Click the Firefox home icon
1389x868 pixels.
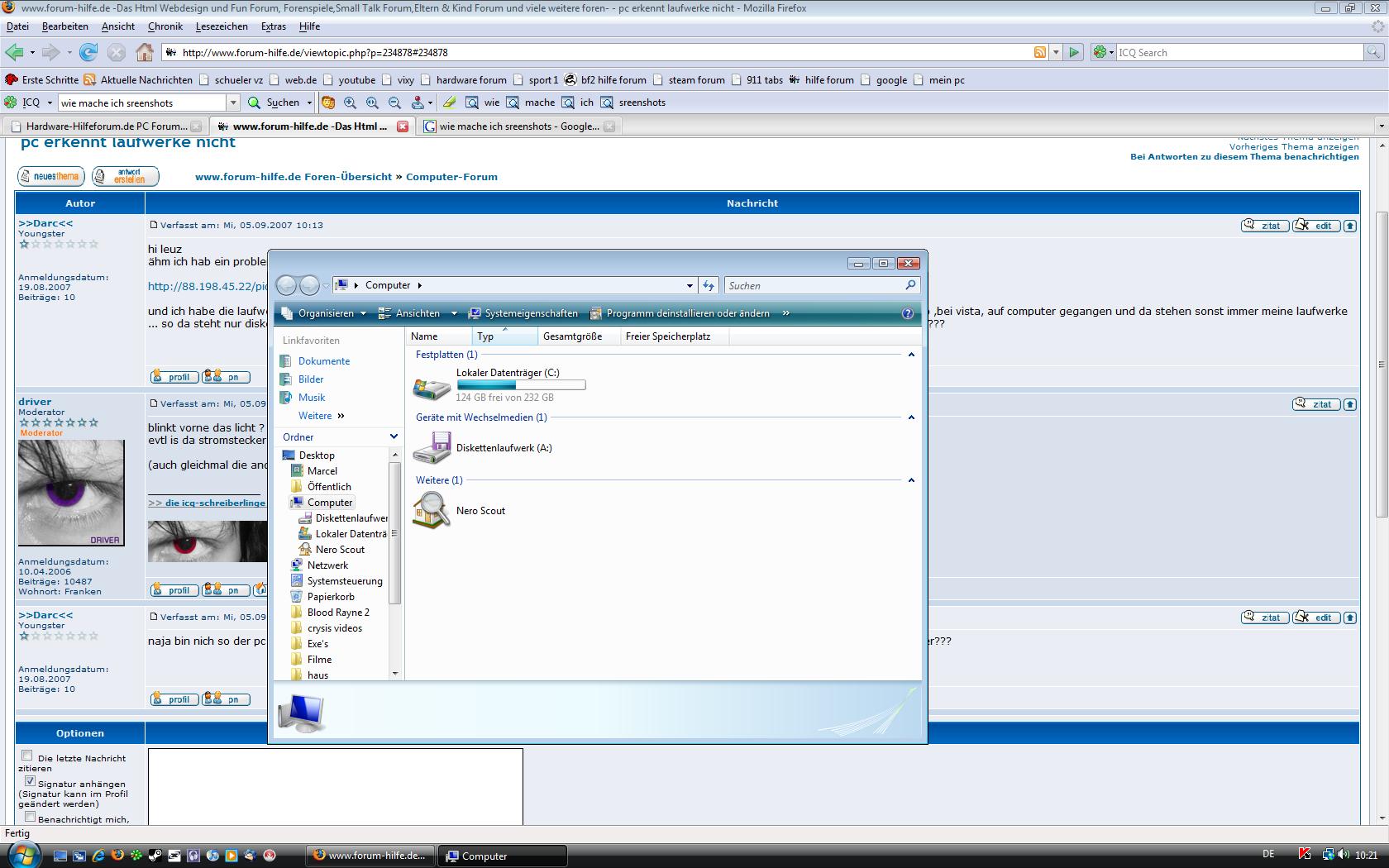tap(145, 52)
